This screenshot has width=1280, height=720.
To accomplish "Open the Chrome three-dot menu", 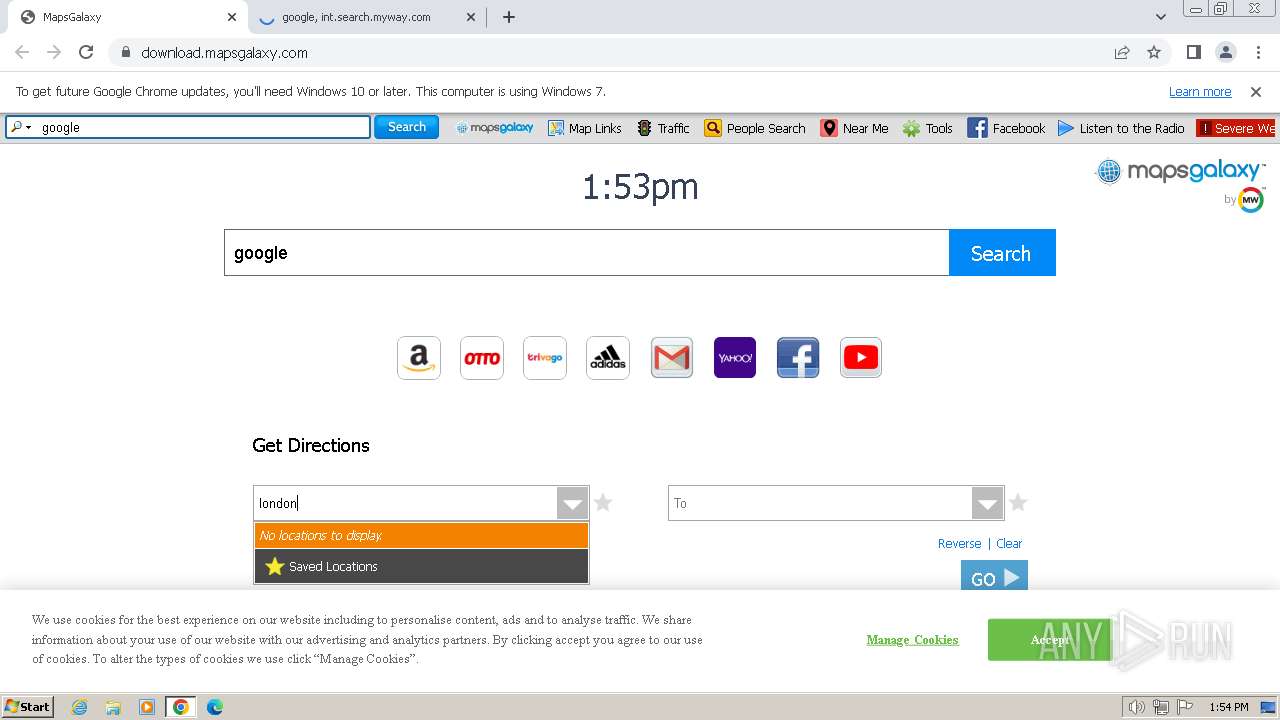I will point(1257,52).
